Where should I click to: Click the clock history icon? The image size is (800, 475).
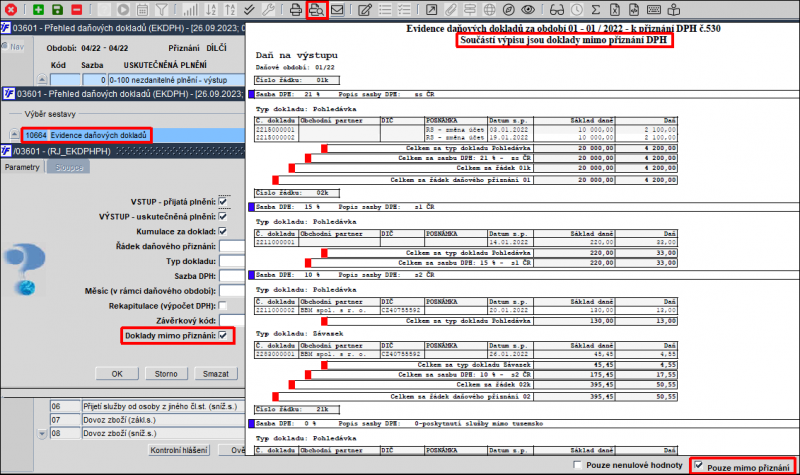pyautogui.click(x=577, y=9)
